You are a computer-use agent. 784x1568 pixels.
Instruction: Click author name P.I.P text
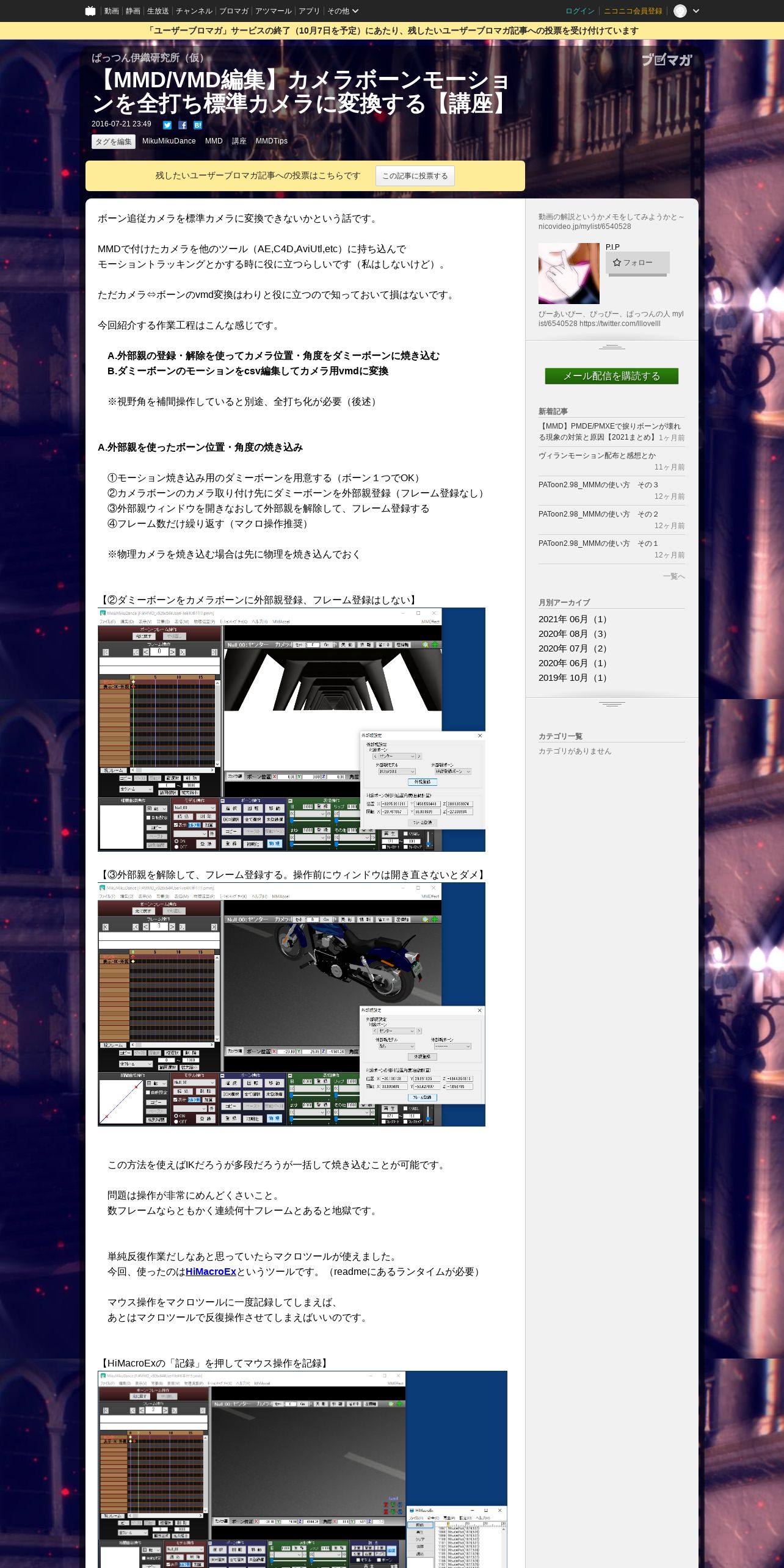click(612, 247)
